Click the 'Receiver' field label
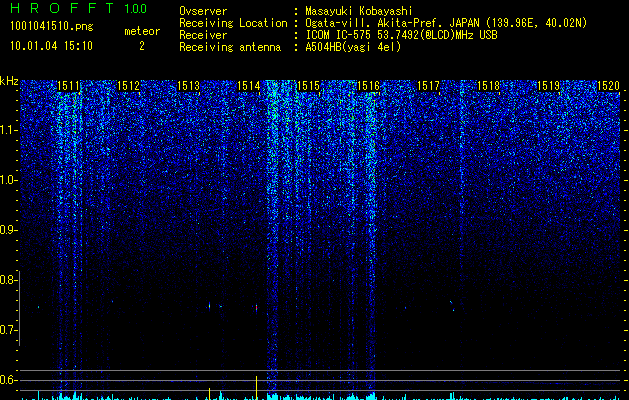Image resolution: width=629 pixels, height=400 pixels. coord(203,35)
